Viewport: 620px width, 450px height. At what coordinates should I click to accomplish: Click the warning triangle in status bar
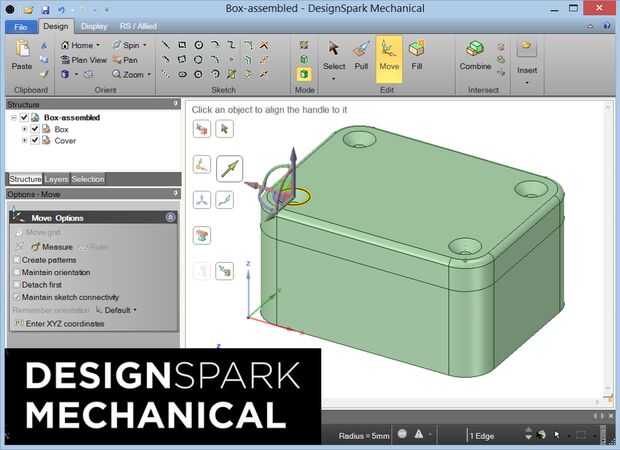pos(418,434)
